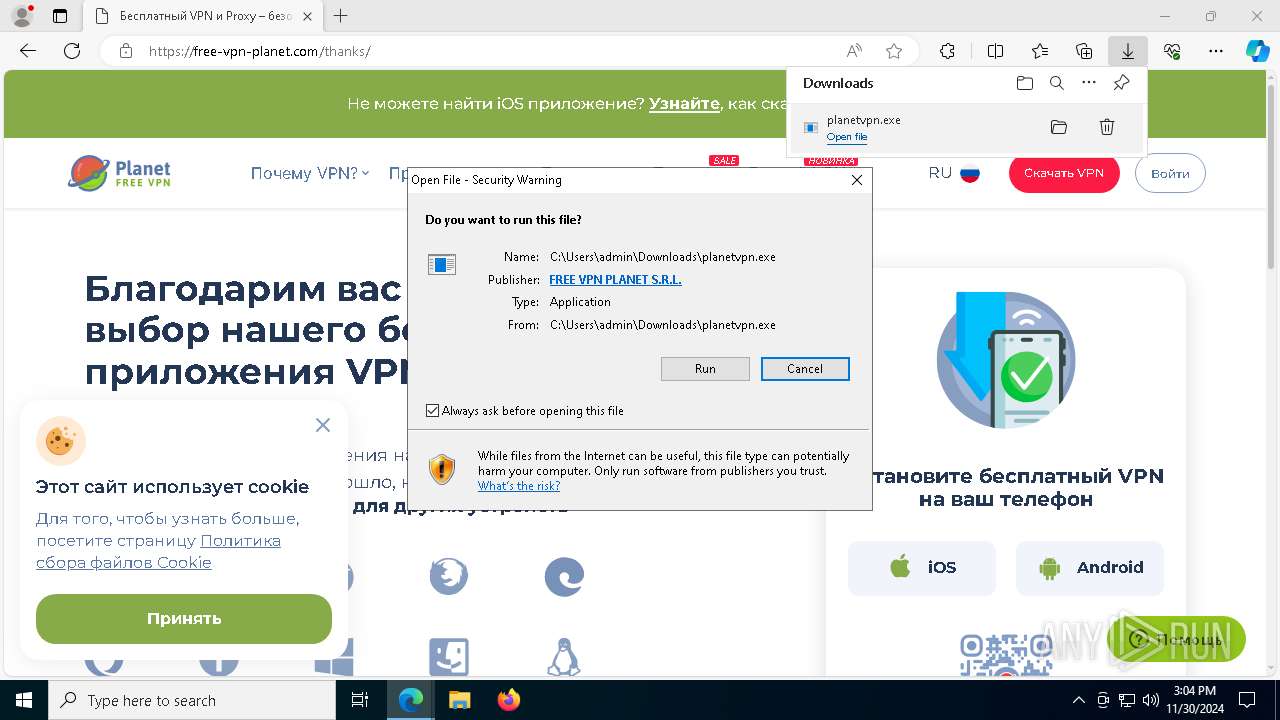This screenshot has width=1280, height=720.
Task: Open the notification center icon
Action: (x=1247, y=700)
